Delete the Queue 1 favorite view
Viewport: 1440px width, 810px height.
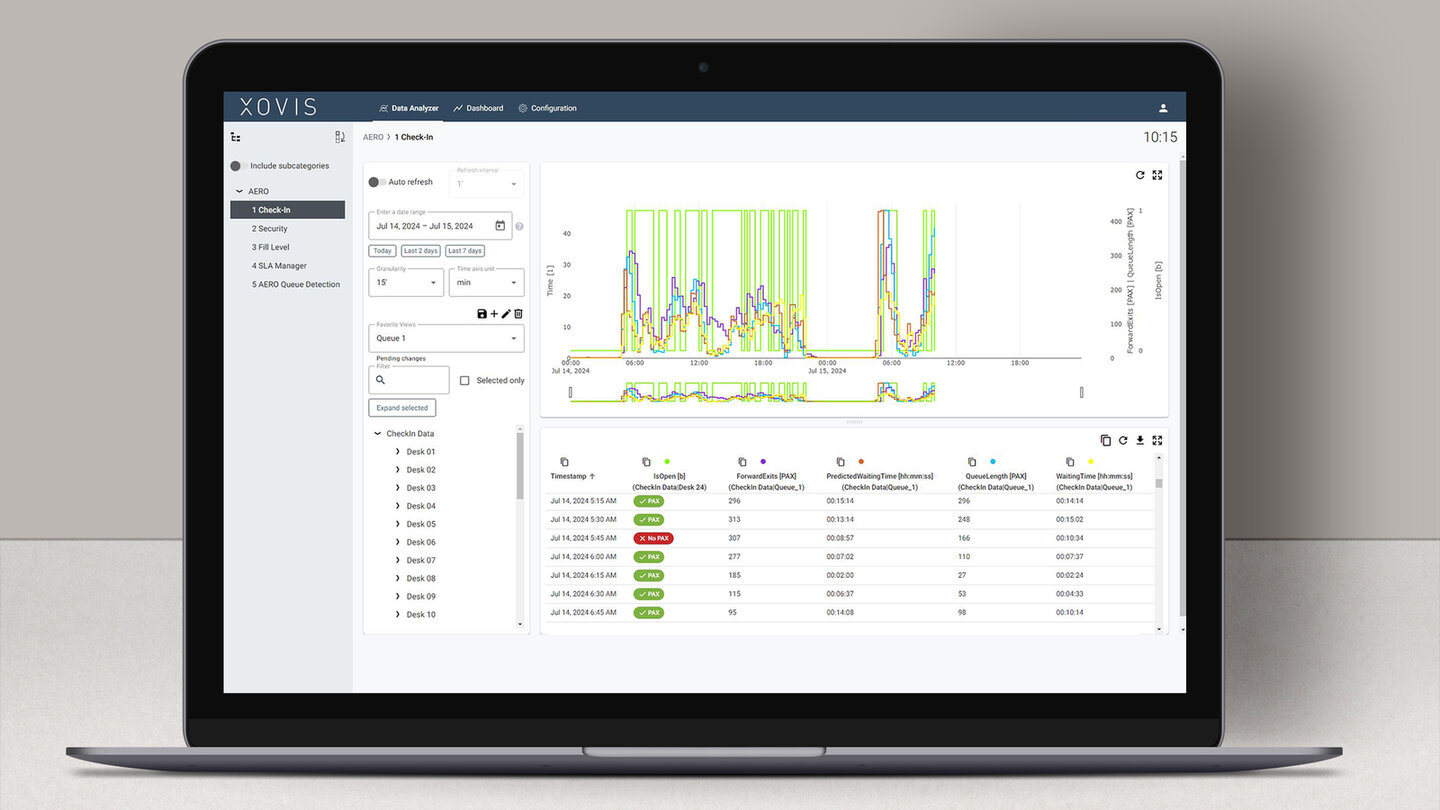coord(518,314)
